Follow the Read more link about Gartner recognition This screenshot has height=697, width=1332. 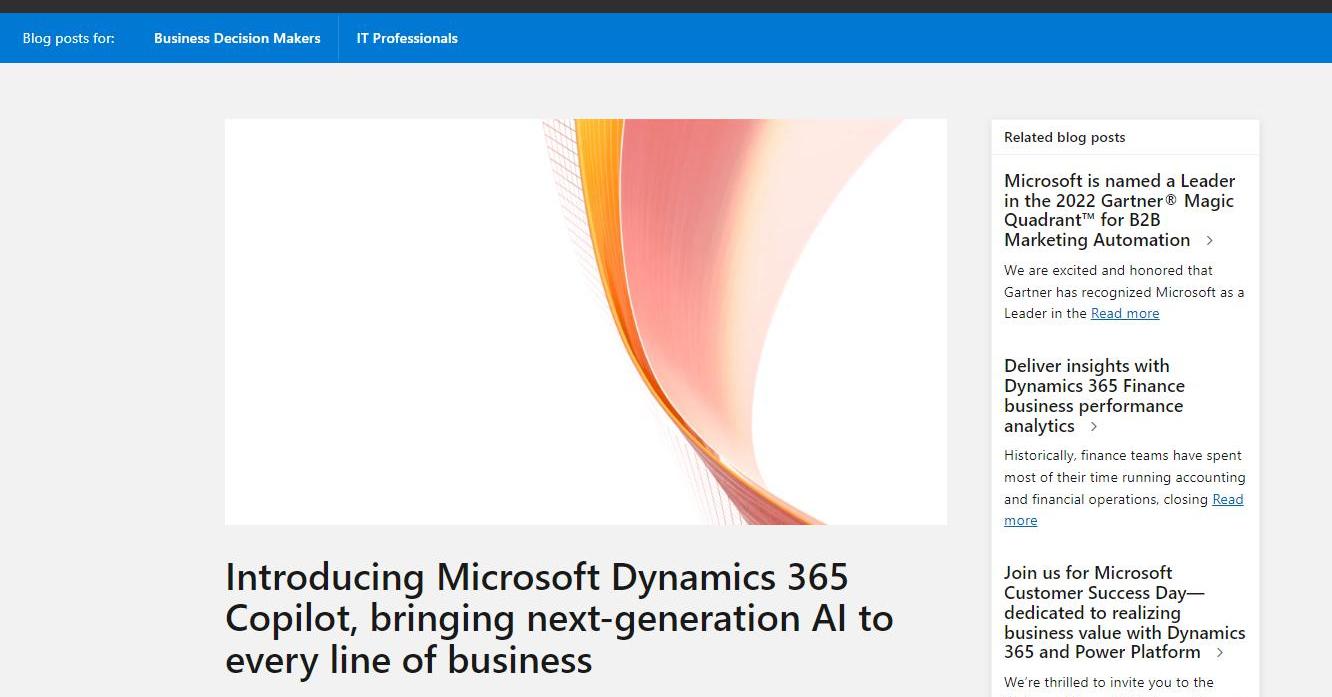1125,313
